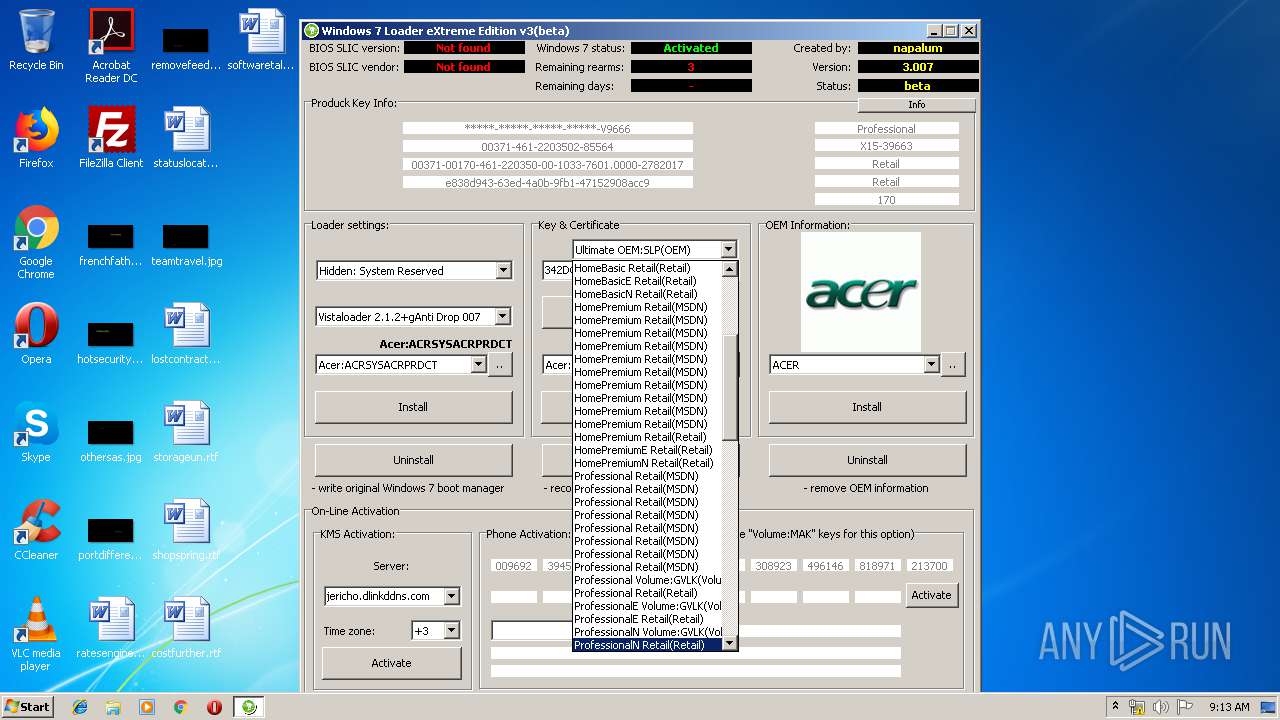Install loader in Loader settings
The width and height of the screenshot is (1280, 720).
(413, 407)
